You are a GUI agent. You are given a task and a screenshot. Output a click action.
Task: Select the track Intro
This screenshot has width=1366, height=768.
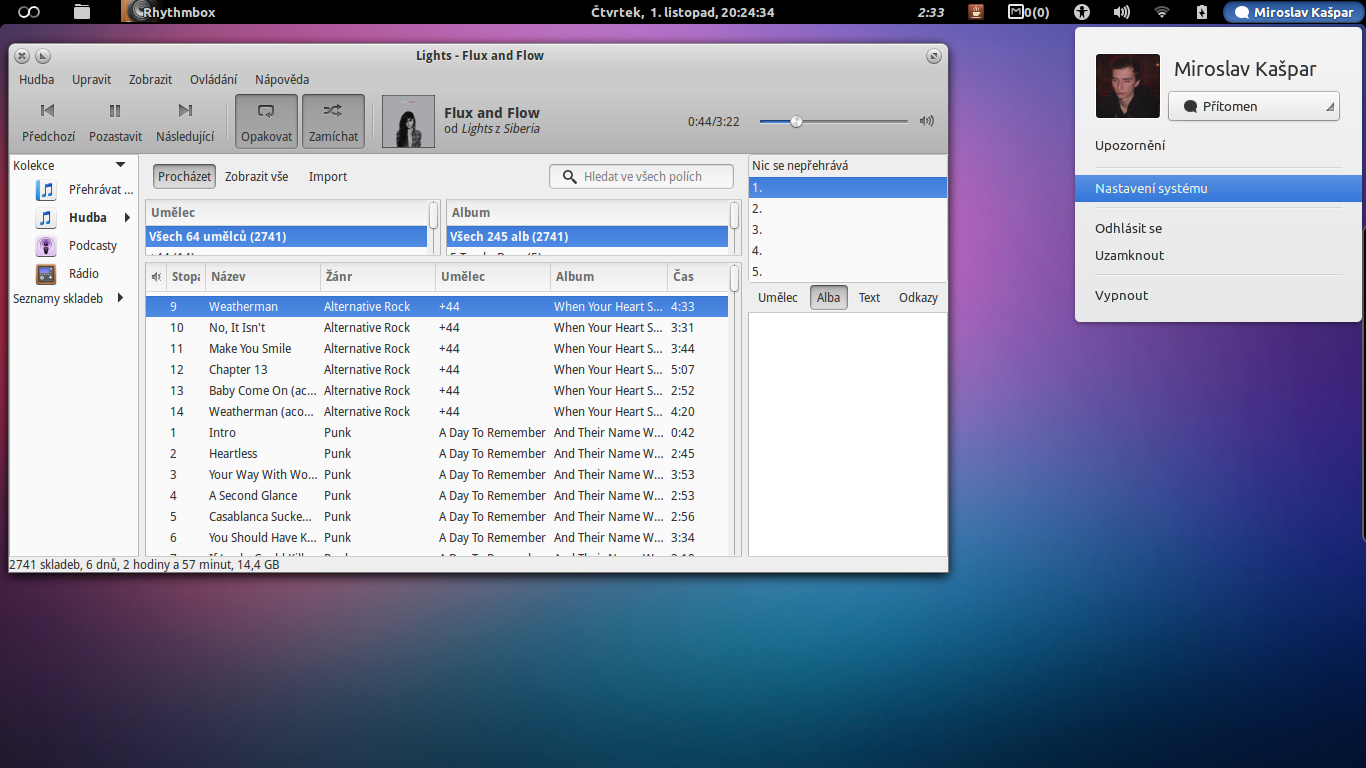[x=437, y=433]
